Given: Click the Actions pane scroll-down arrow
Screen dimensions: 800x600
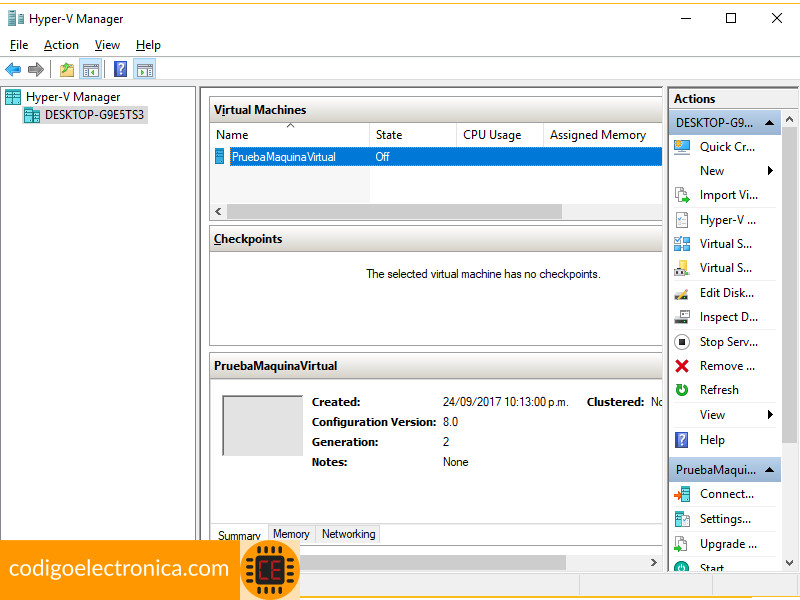Looking at the screenshot, I should (x=789, y=563).
